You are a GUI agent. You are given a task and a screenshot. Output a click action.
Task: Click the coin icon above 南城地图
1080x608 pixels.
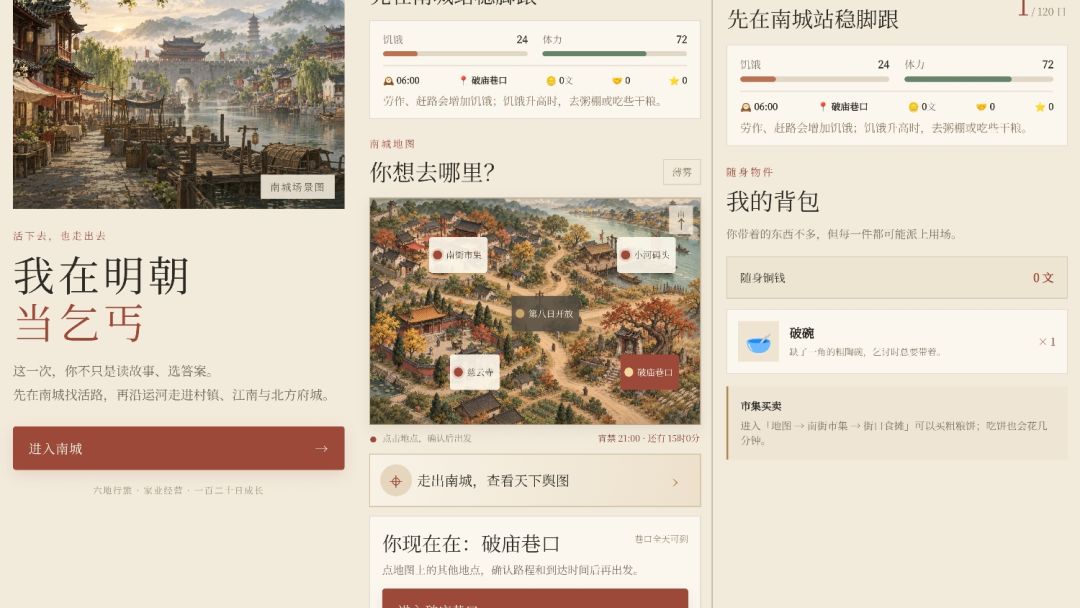coord(551,81)
